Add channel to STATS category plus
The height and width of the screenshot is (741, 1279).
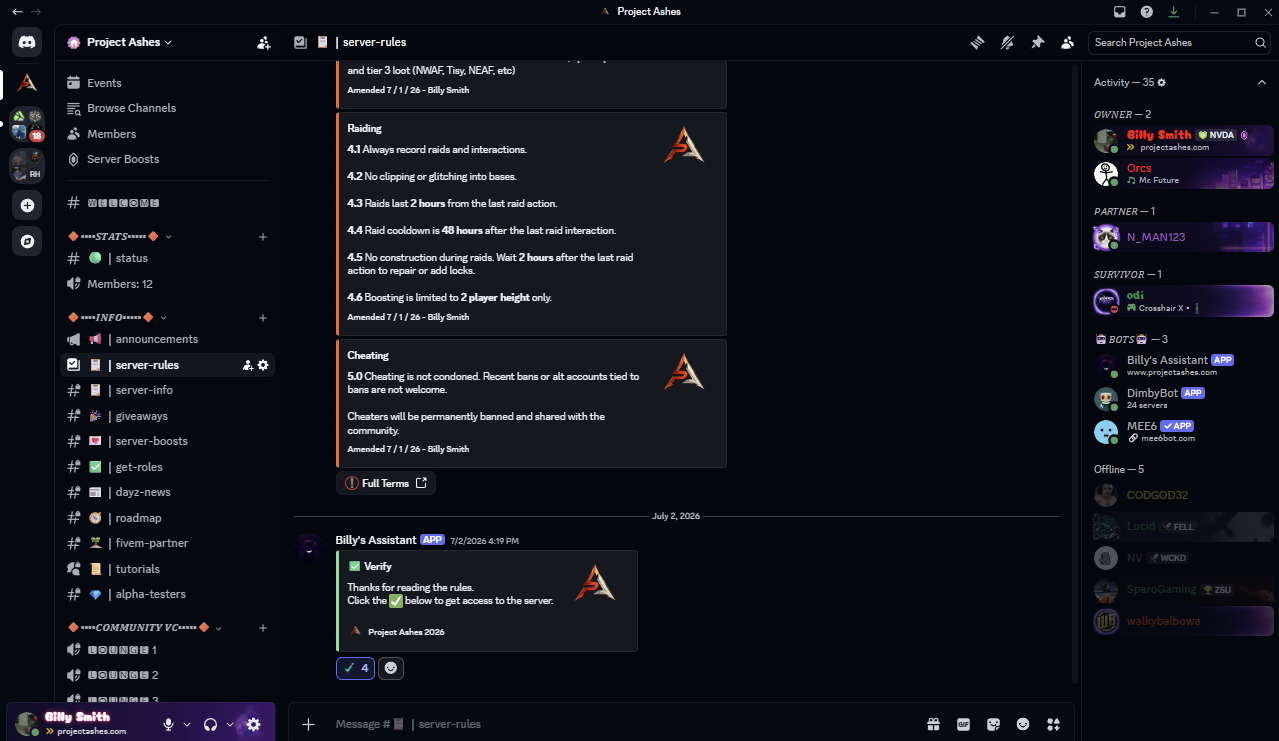pos(263,237)
